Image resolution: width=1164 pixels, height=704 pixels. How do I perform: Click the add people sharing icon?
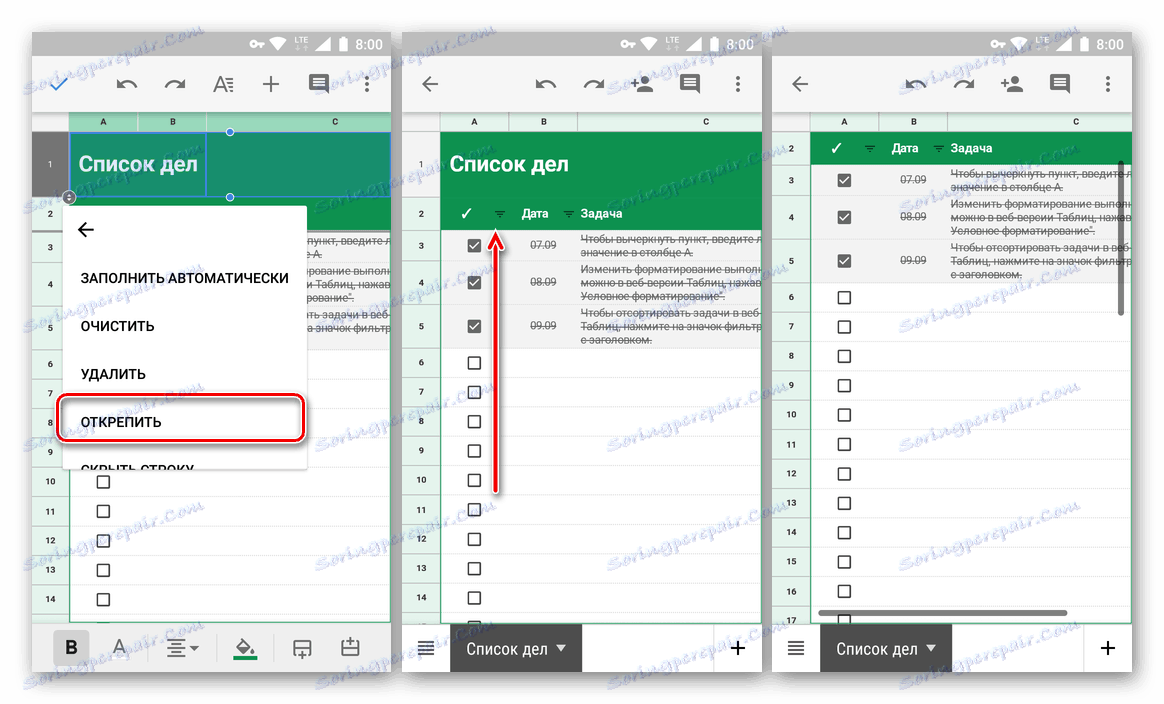tap(641, 84)
